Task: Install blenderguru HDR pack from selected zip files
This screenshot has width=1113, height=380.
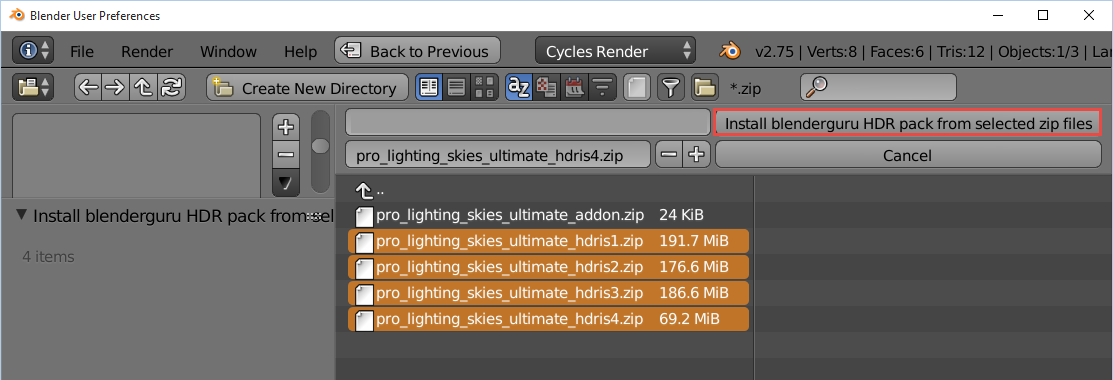Action: [x=908, y=124]
